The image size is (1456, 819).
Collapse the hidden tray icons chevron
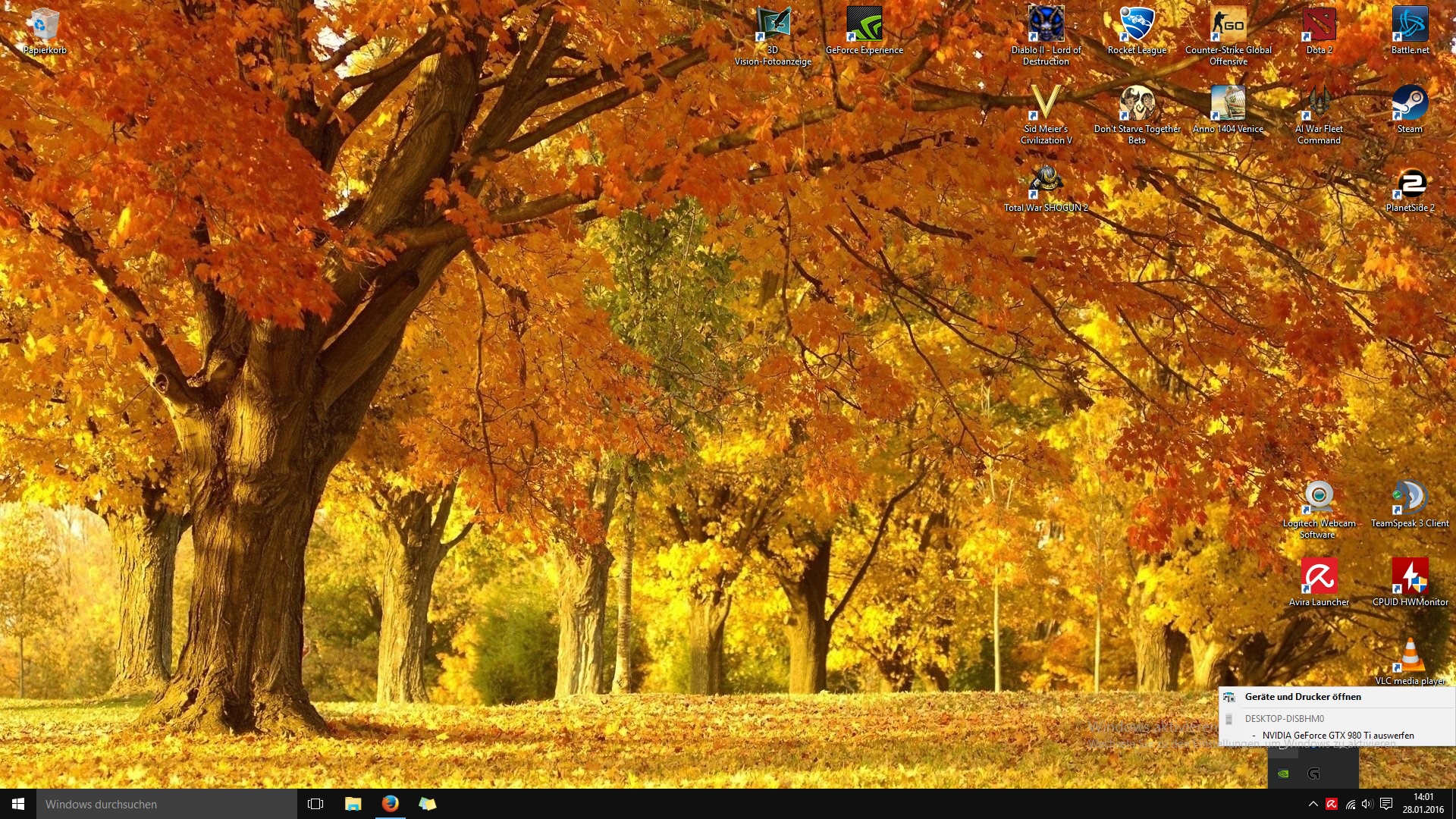click(1313, 804)
